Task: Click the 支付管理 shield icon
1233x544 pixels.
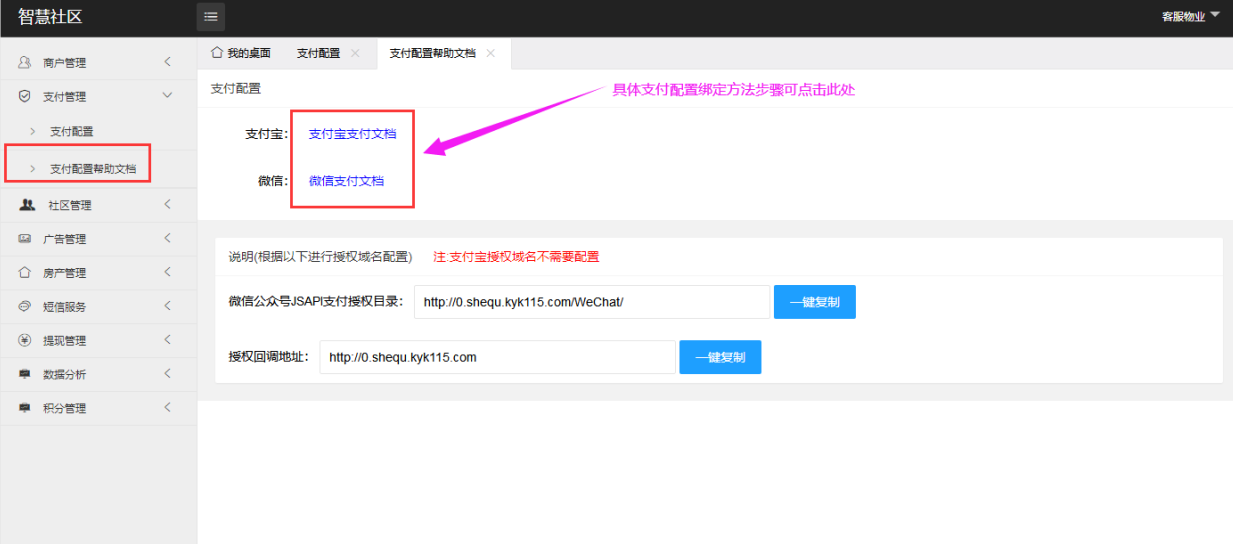Action: point(25,96)
